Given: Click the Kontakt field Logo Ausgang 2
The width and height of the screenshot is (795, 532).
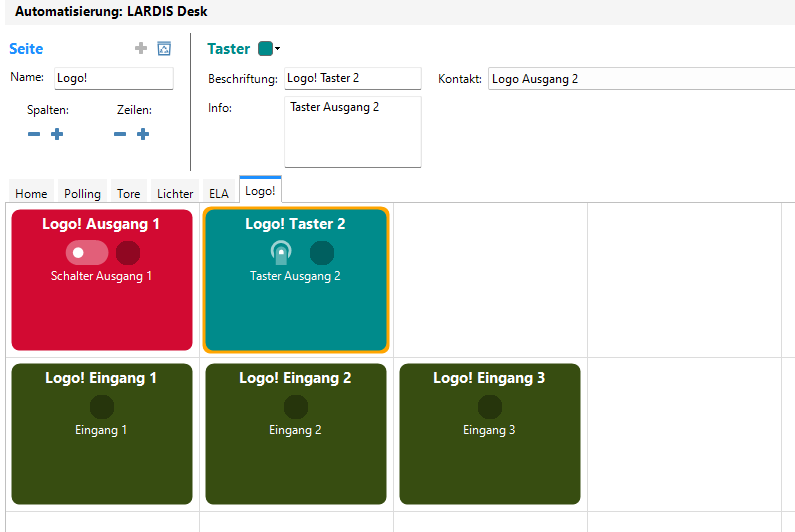Looking at the screenshot, I should click(x=641, y=79).
